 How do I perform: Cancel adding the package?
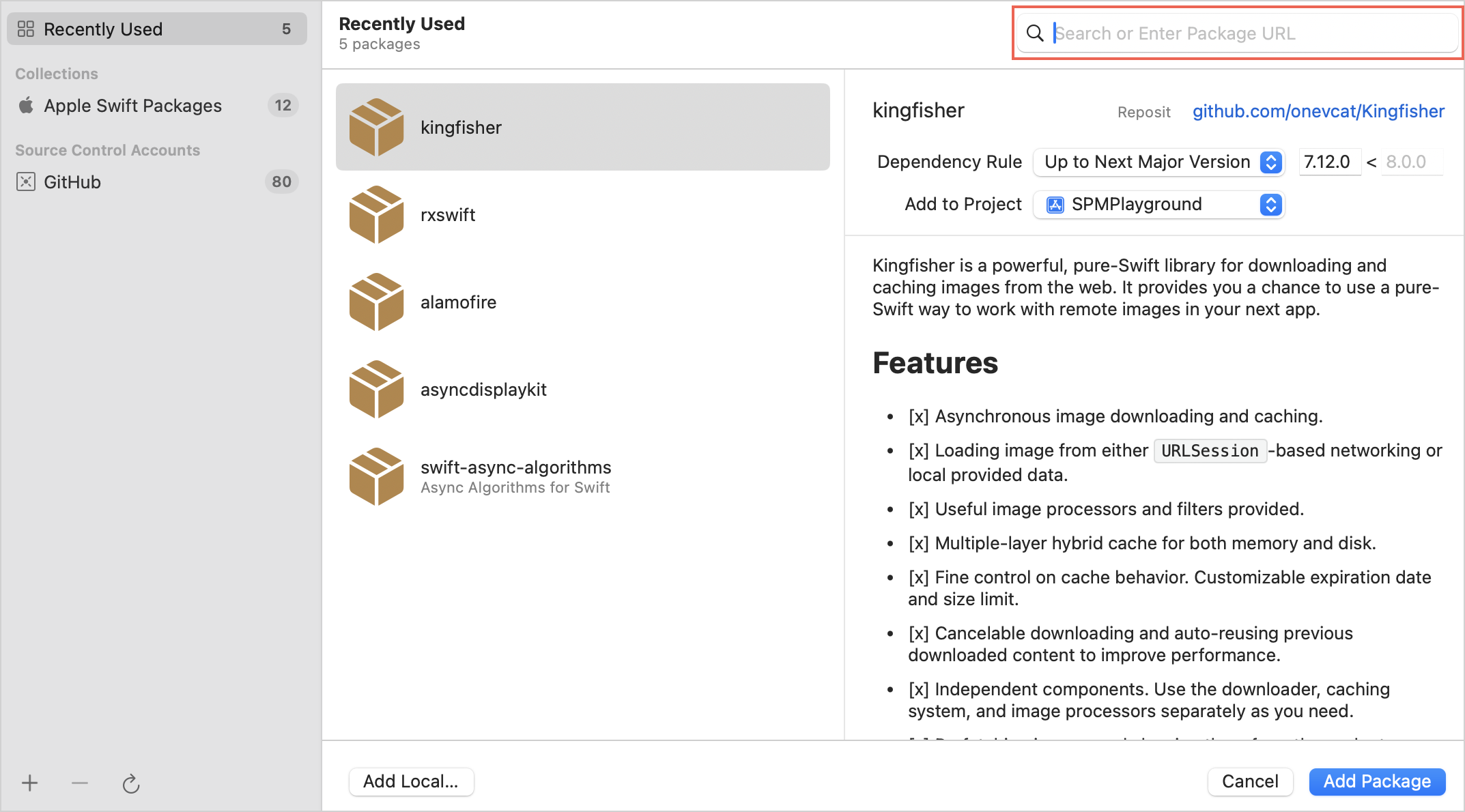pyautogui.click(x=1250, y=781)
